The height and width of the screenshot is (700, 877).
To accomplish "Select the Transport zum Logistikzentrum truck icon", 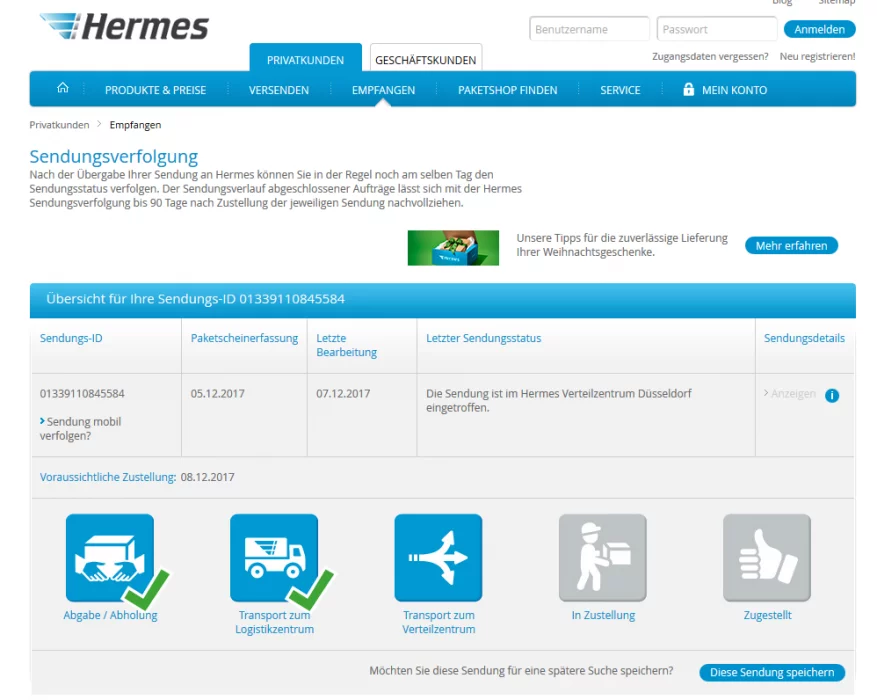I will tap(274, 558).
